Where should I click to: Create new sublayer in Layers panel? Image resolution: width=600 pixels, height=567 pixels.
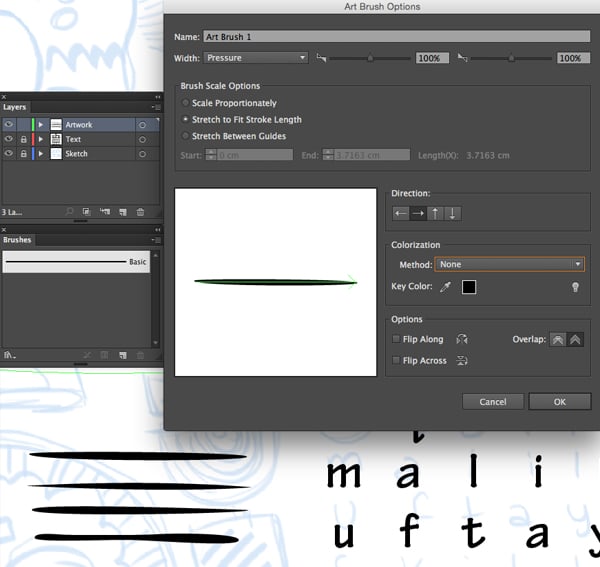[x=105, y=212]
